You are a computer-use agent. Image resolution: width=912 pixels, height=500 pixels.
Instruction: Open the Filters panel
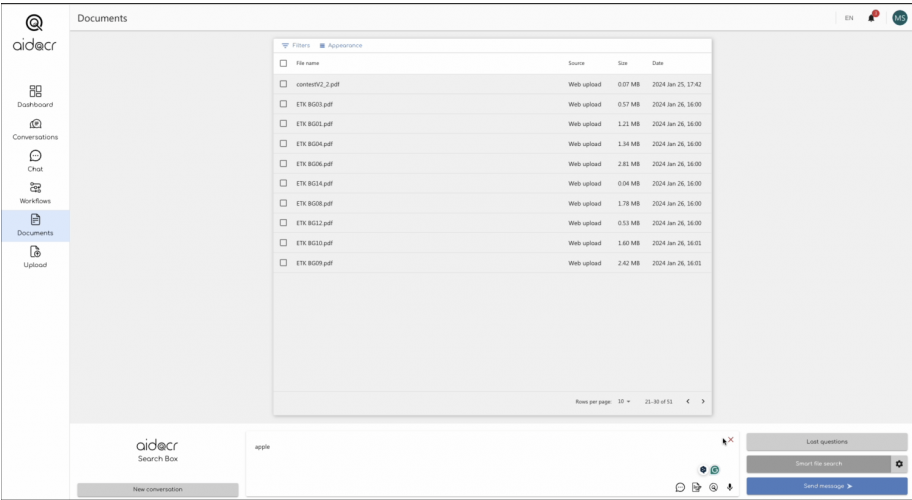[296, 45]
